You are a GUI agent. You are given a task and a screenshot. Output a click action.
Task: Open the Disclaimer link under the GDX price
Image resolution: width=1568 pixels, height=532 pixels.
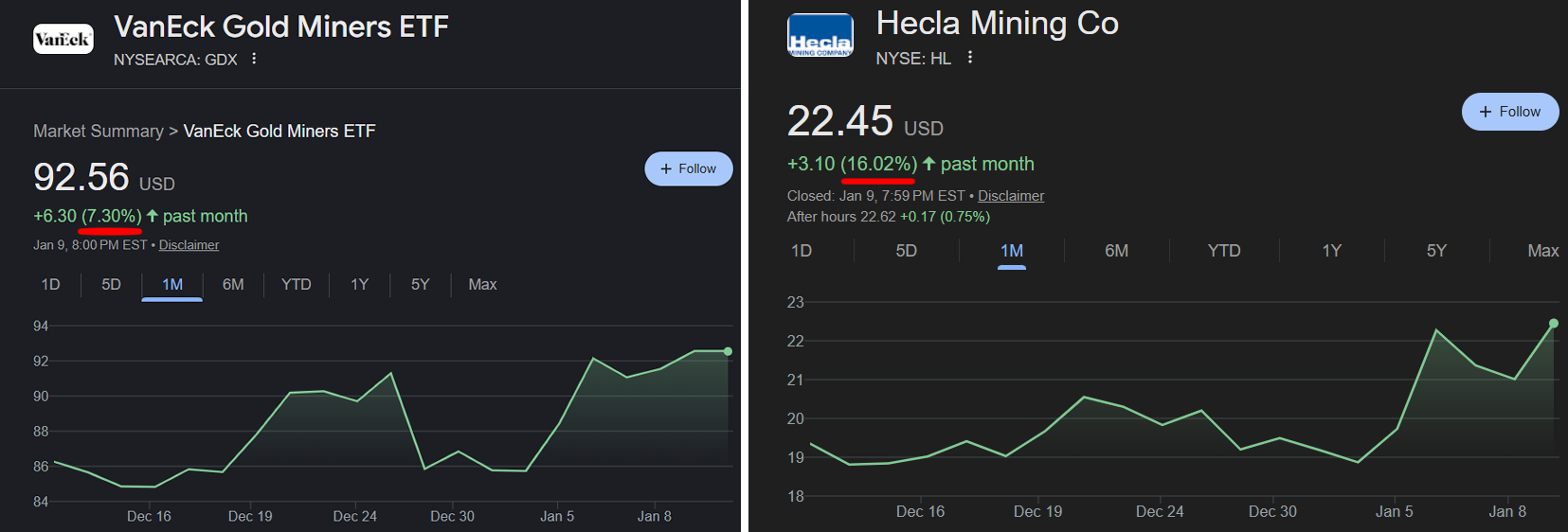tap(189, 245)
